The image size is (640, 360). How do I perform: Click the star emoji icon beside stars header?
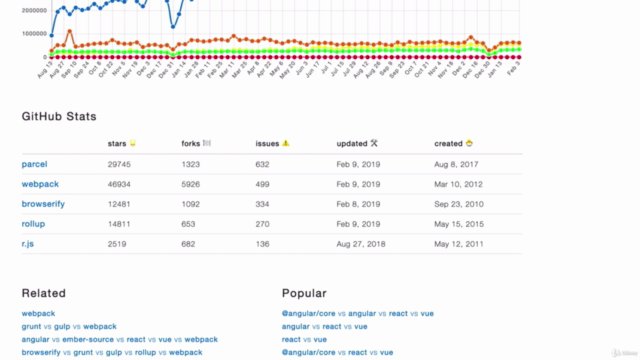pos(133,143)
